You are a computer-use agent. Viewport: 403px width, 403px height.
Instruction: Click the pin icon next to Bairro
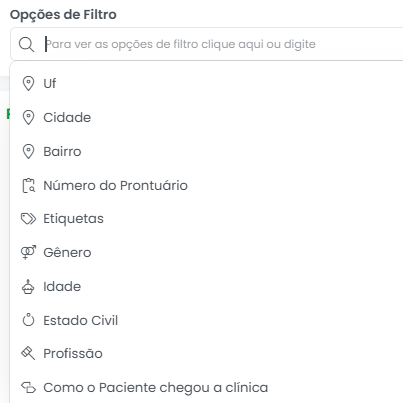[x=28, y=152]
